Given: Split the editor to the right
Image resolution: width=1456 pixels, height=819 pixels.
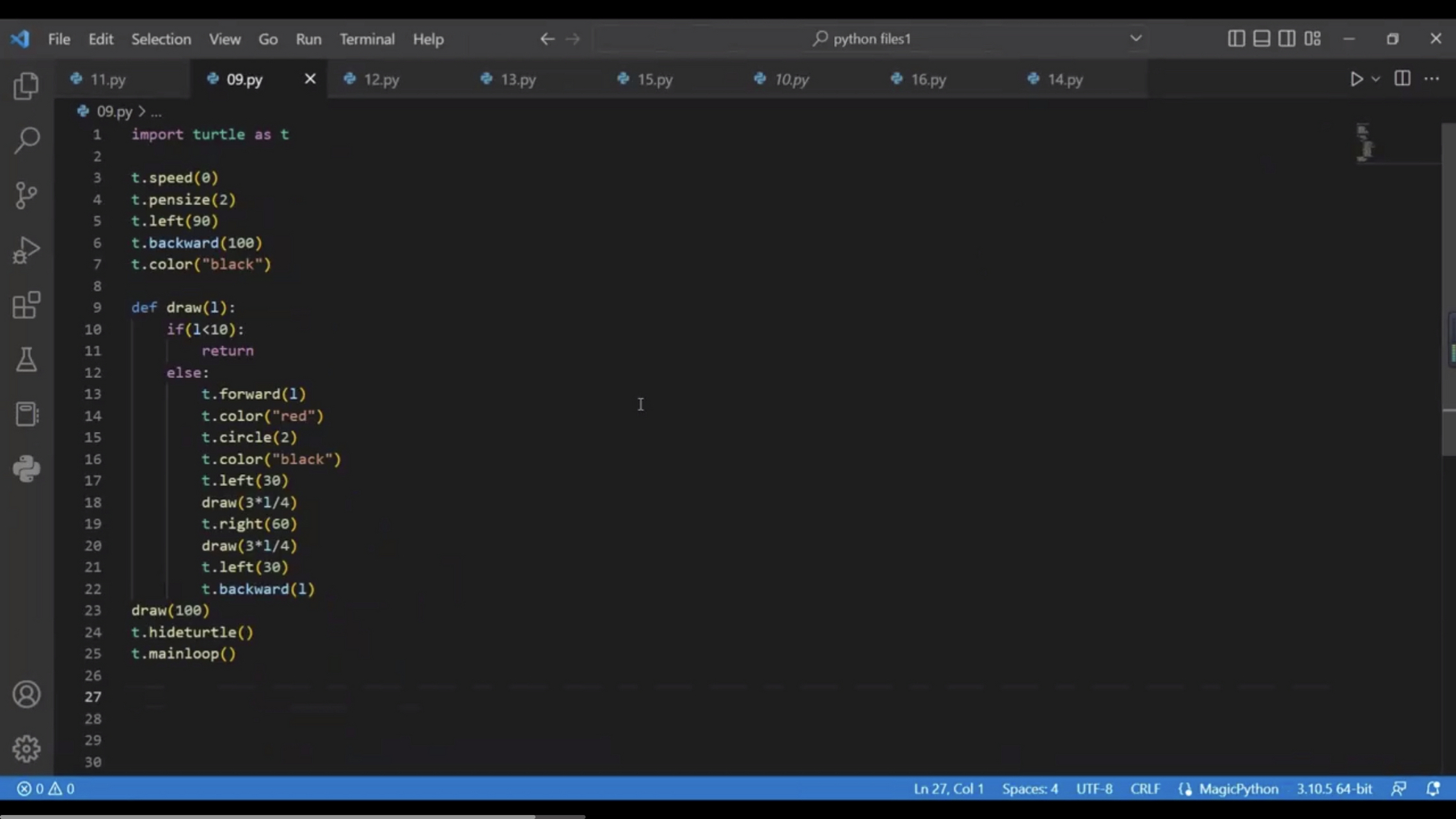Looking at the screenshot, I should click(x=1402, y=79).
